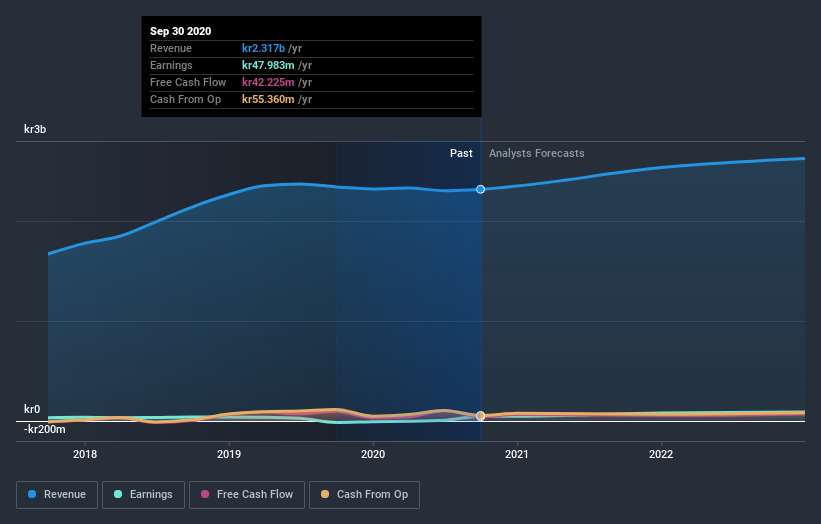Click the 2022 x-axis label
The width and height of the screenshot is (821, 524).
tap(661, 454)
